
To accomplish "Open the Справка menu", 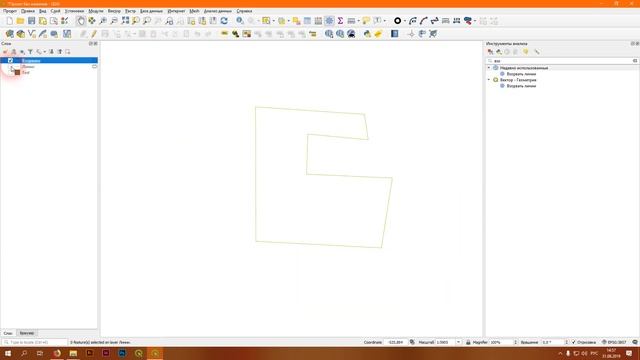I will coord(244,11).
